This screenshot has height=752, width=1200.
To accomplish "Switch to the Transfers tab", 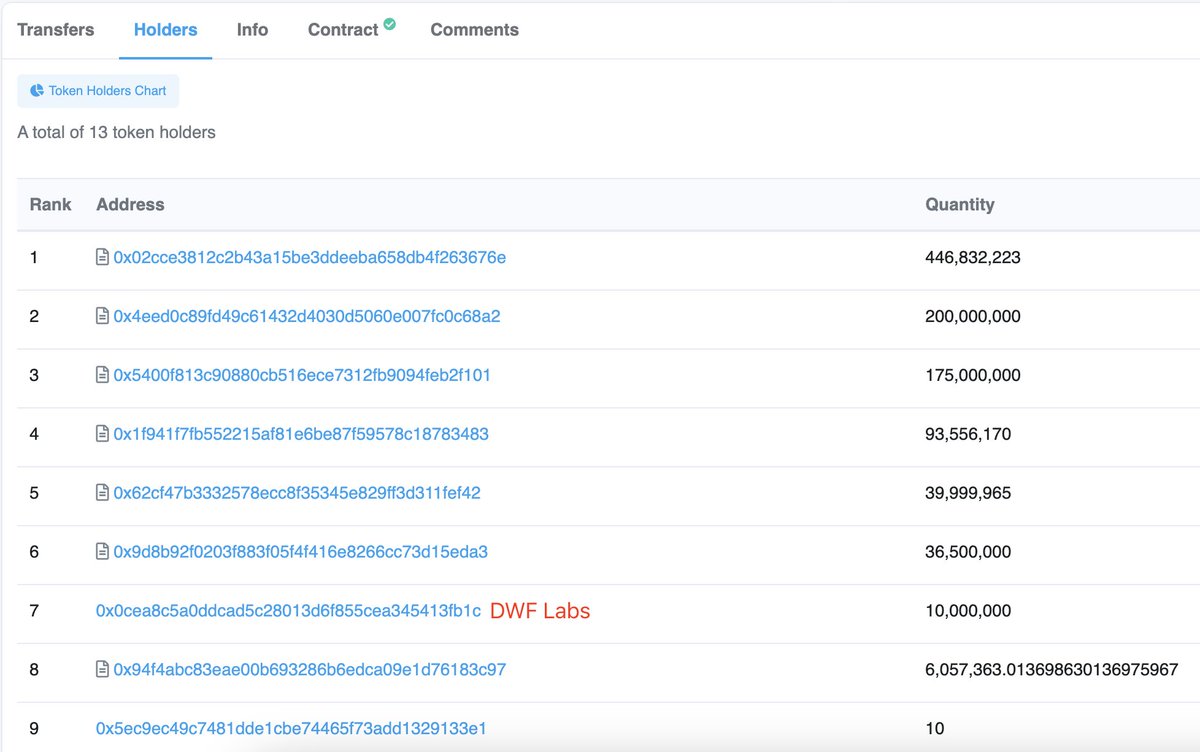I will coord(55,29).
